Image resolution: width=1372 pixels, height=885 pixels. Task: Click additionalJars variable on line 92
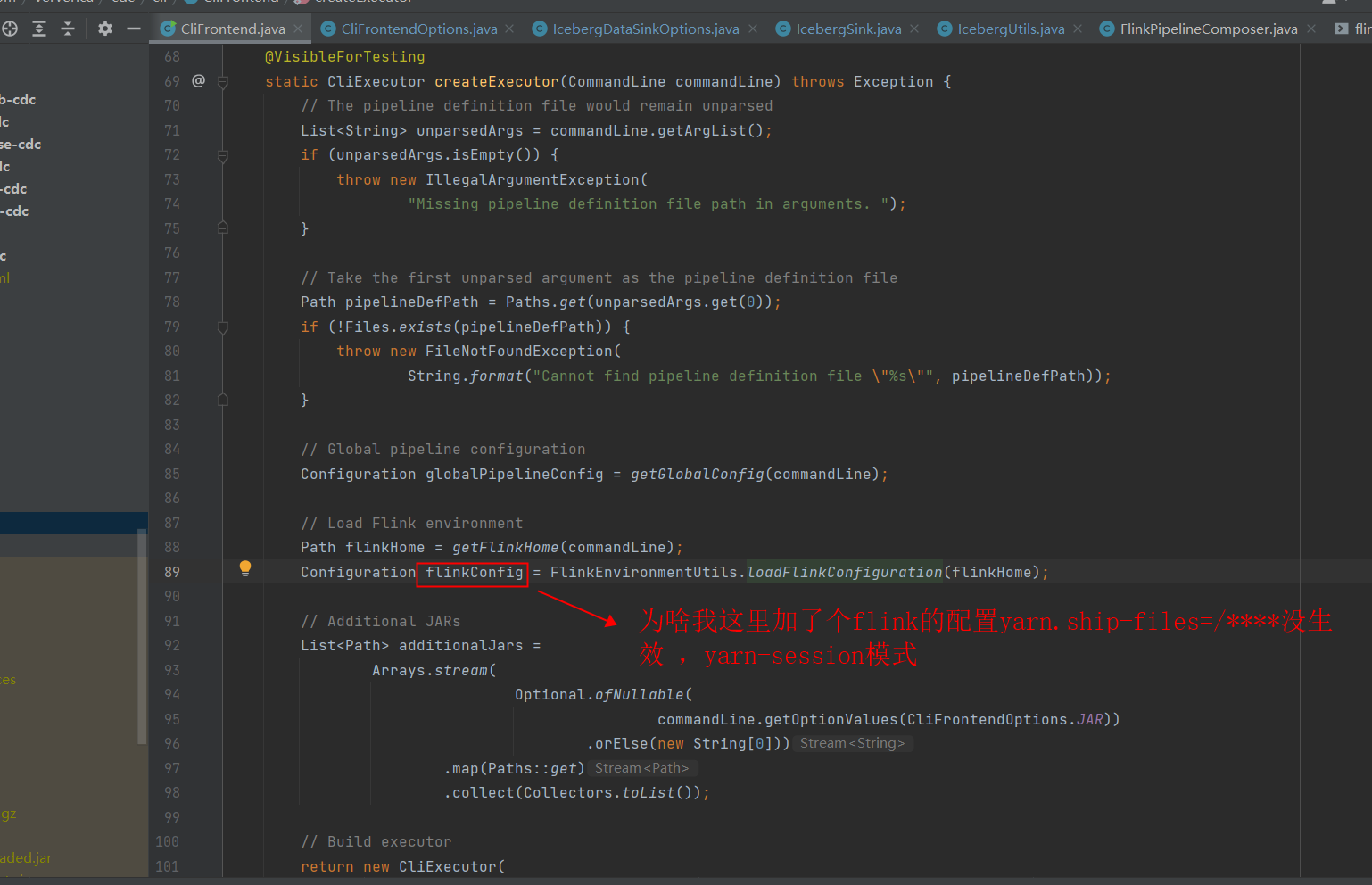pos(461,645)
